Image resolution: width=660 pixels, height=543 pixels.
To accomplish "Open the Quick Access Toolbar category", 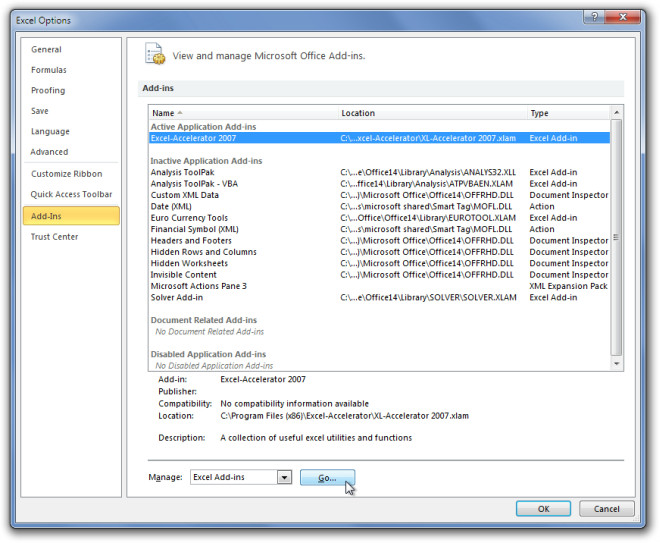I will (x=71, y=194).
